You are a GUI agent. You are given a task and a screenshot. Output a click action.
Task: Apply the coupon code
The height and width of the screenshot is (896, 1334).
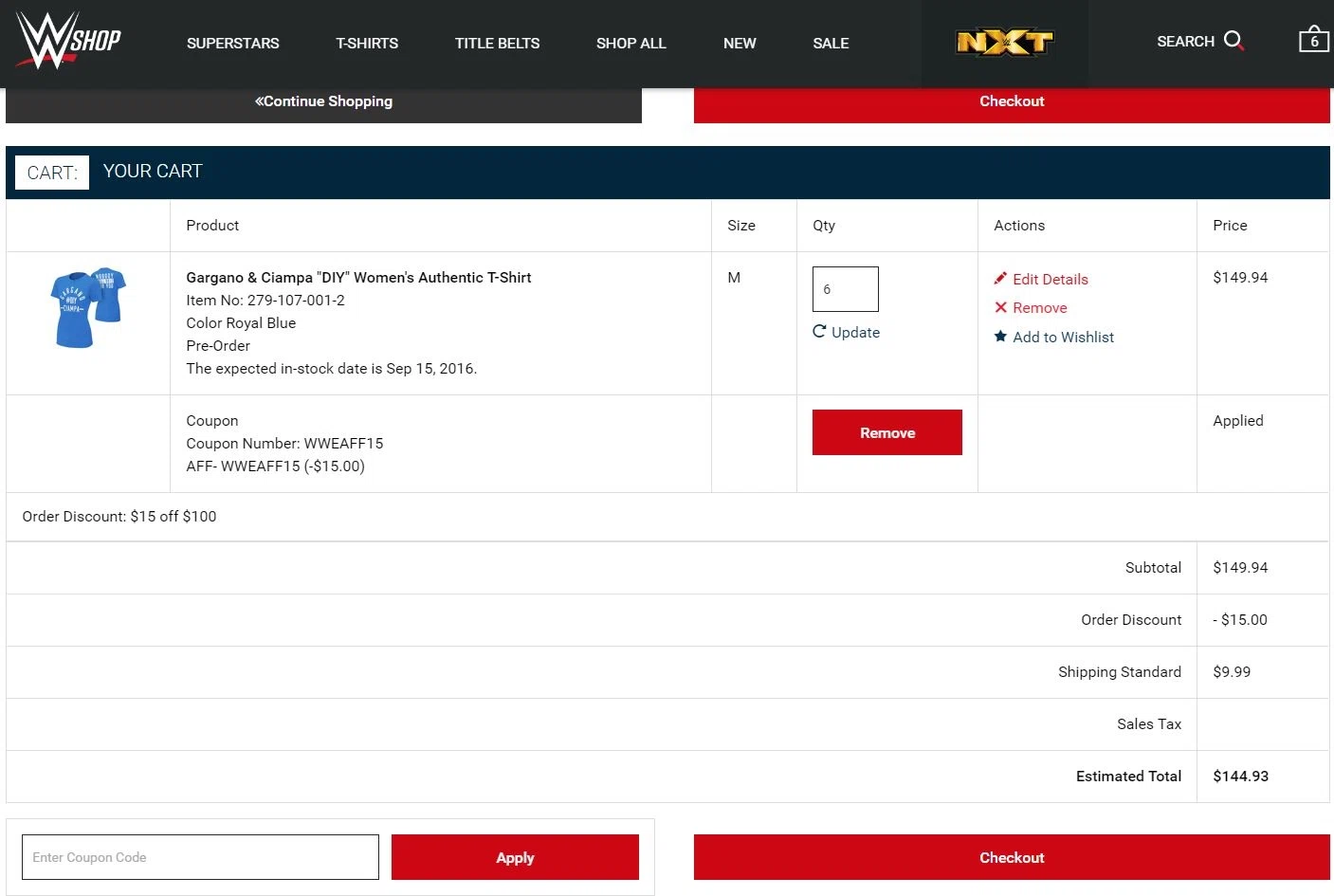pyautogui.click(x=515, y=857)
